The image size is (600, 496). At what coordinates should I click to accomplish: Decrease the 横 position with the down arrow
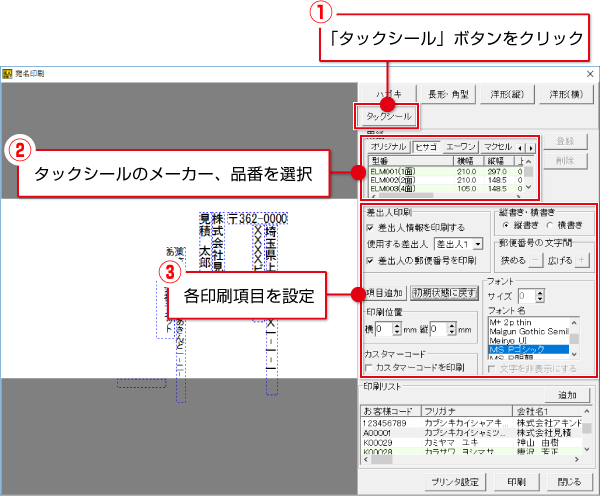point(397,332)
